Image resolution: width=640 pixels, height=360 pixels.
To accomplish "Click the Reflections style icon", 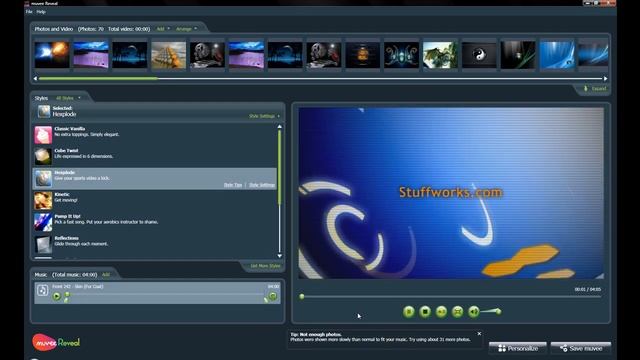I will [x=43, y=244].
